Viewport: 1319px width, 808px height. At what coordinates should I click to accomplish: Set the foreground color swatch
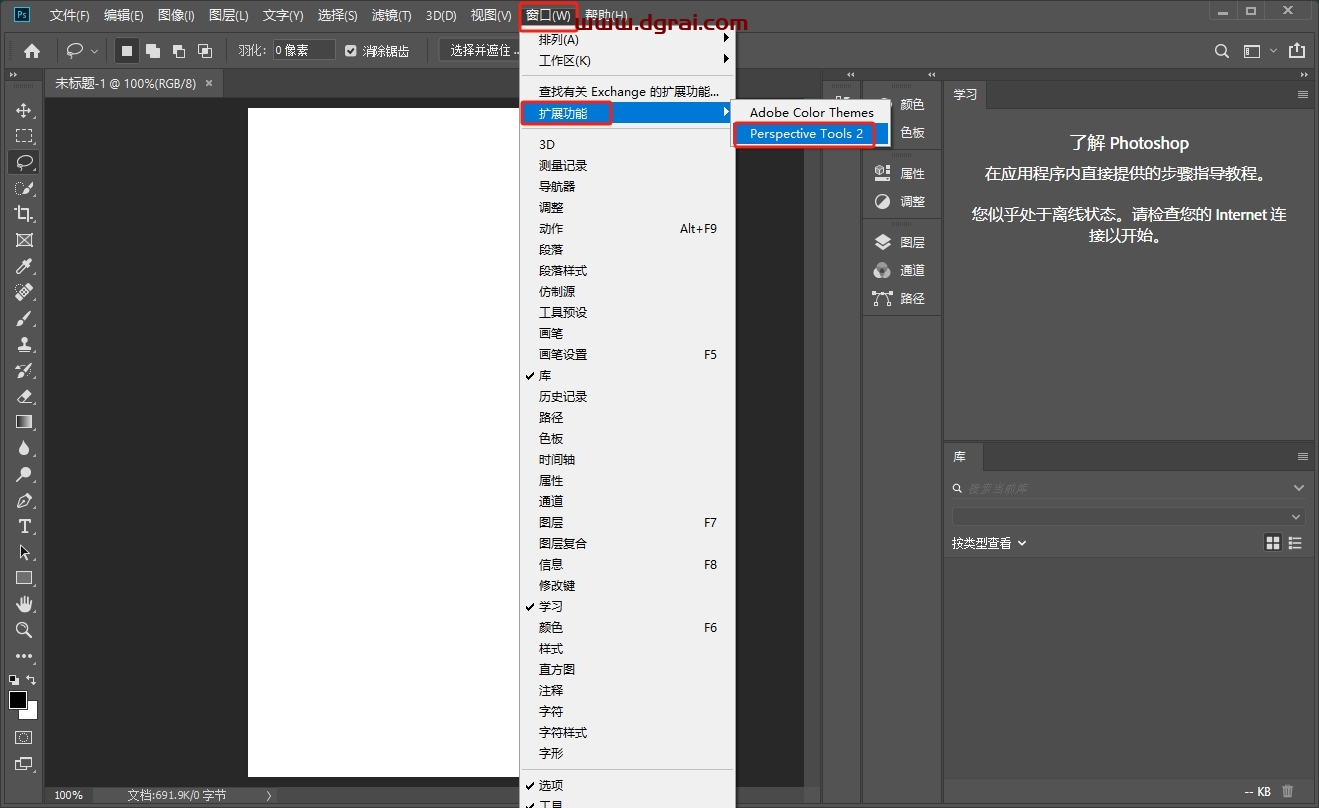pos(17,700)
